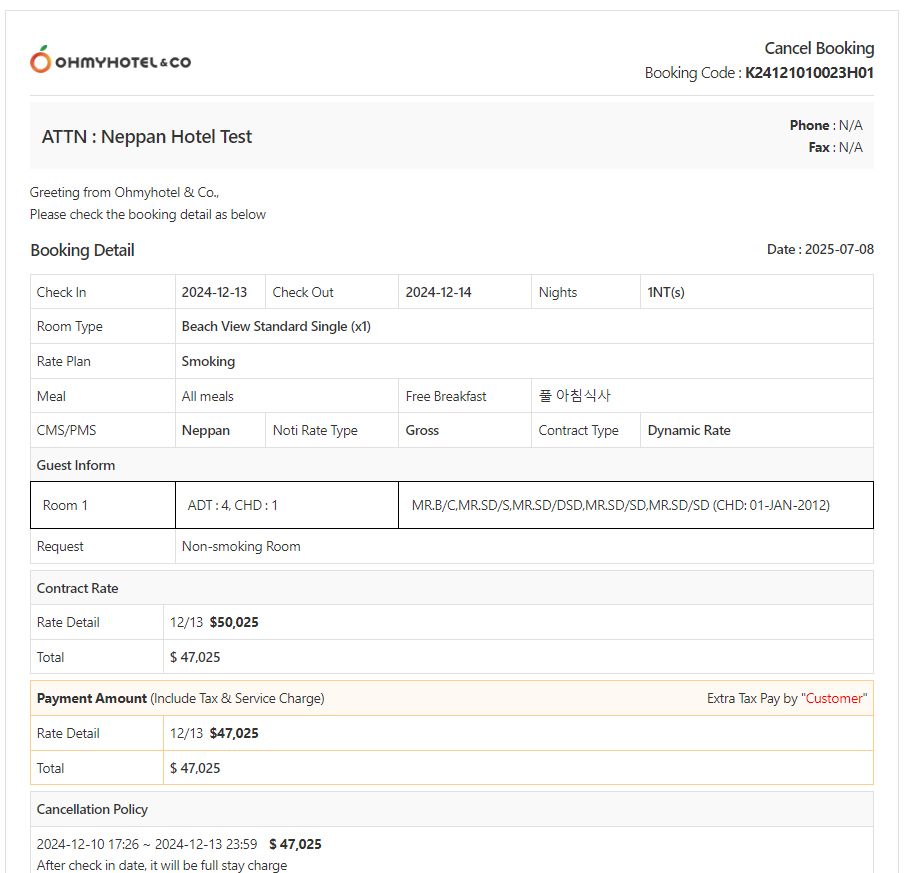Viewport: 907px width, 873px height.
Task: Click the Dynamic Rate contract type value
Action: [x=689, y=430]
